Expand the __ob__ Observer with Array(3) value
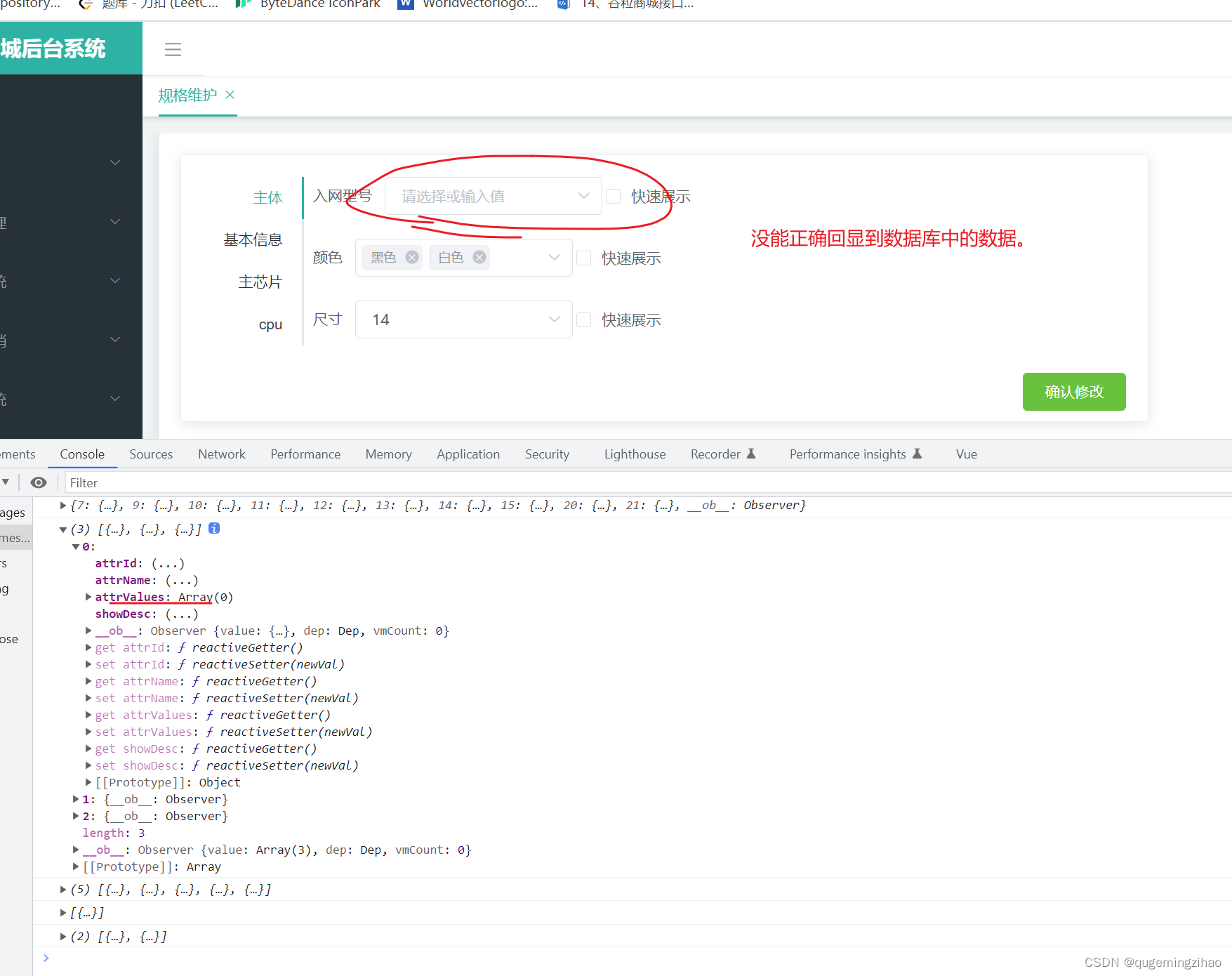 76,850
